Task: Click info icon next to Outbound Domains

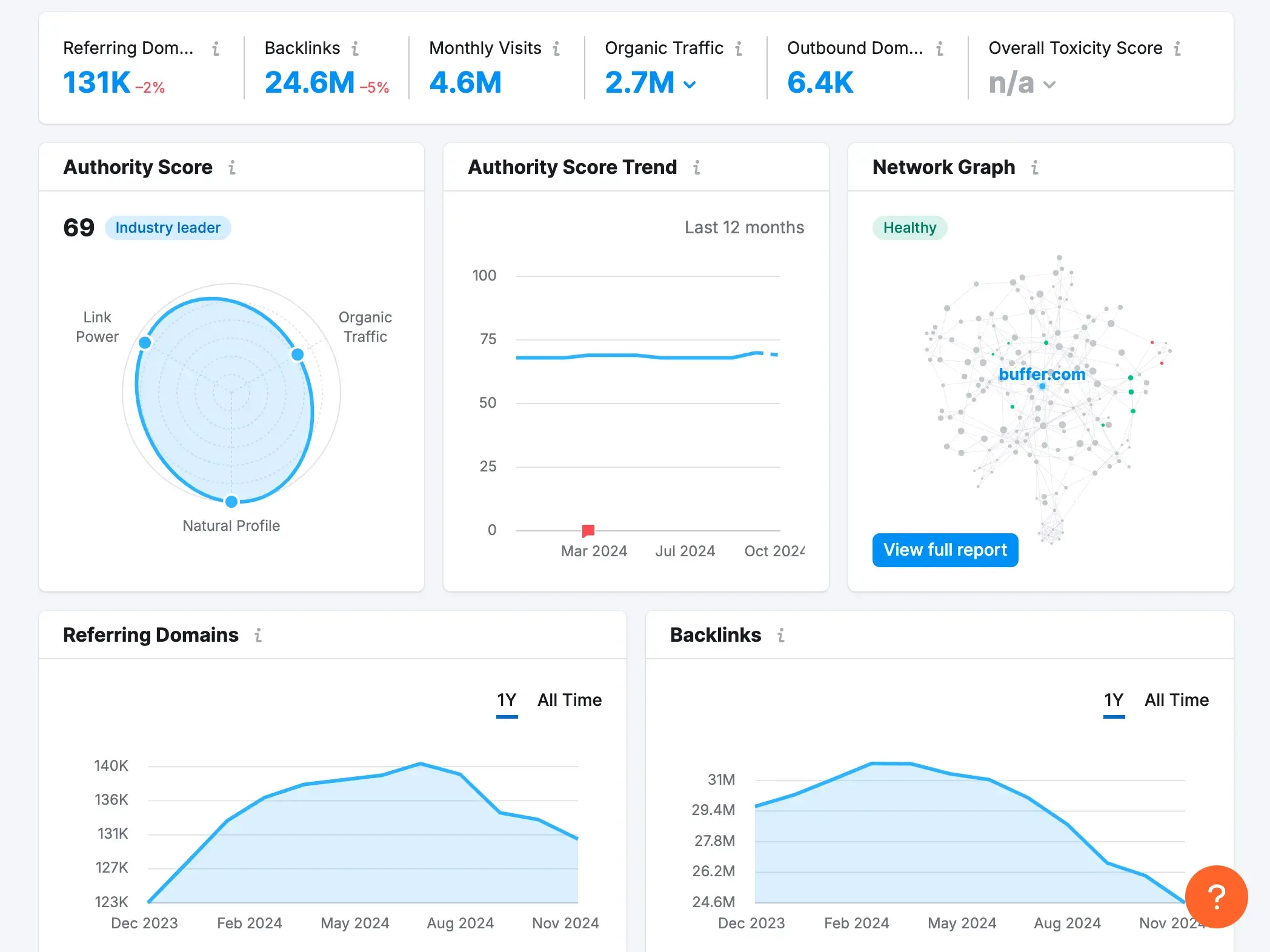Action: 939,48
